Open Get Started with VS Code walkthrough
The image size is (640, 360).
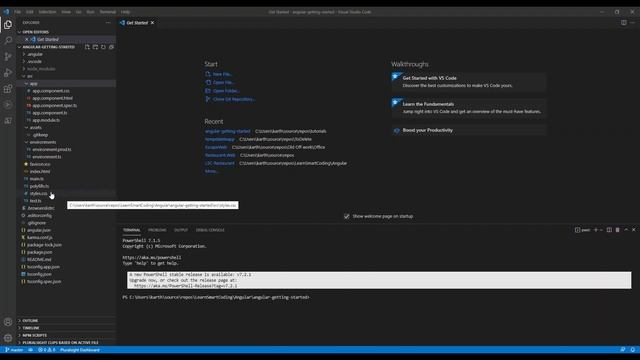point(469,82)
